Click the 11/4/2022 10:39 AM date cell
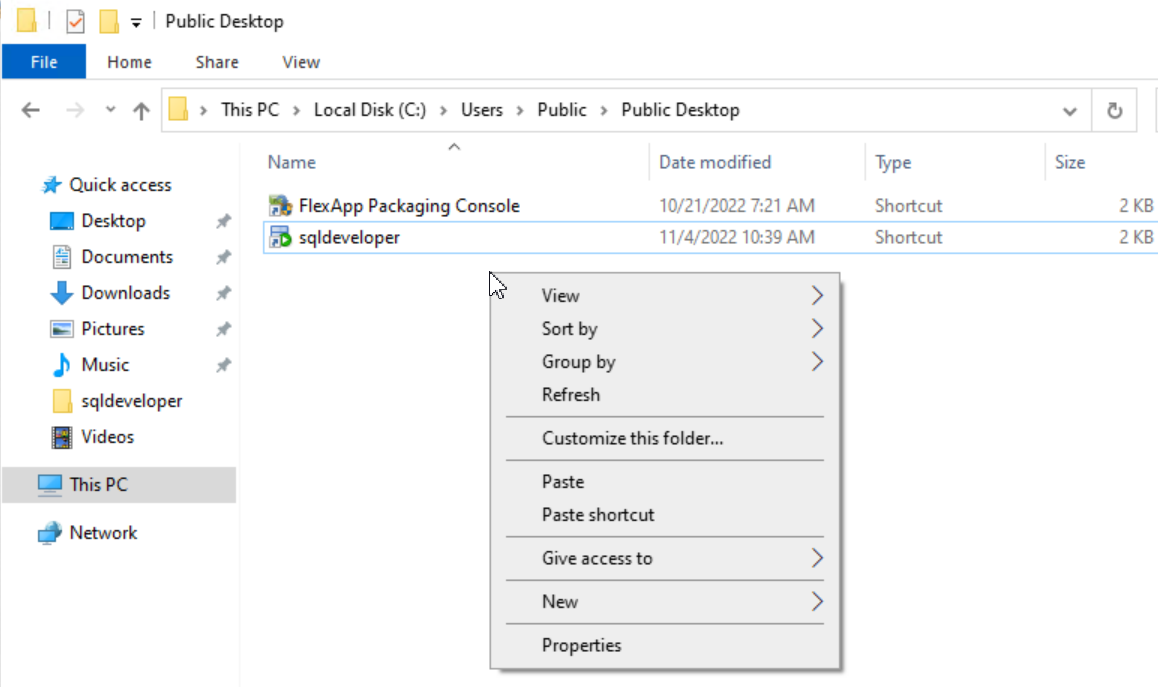The width and height of the screenshot is (1158, 687). point(736,237)
